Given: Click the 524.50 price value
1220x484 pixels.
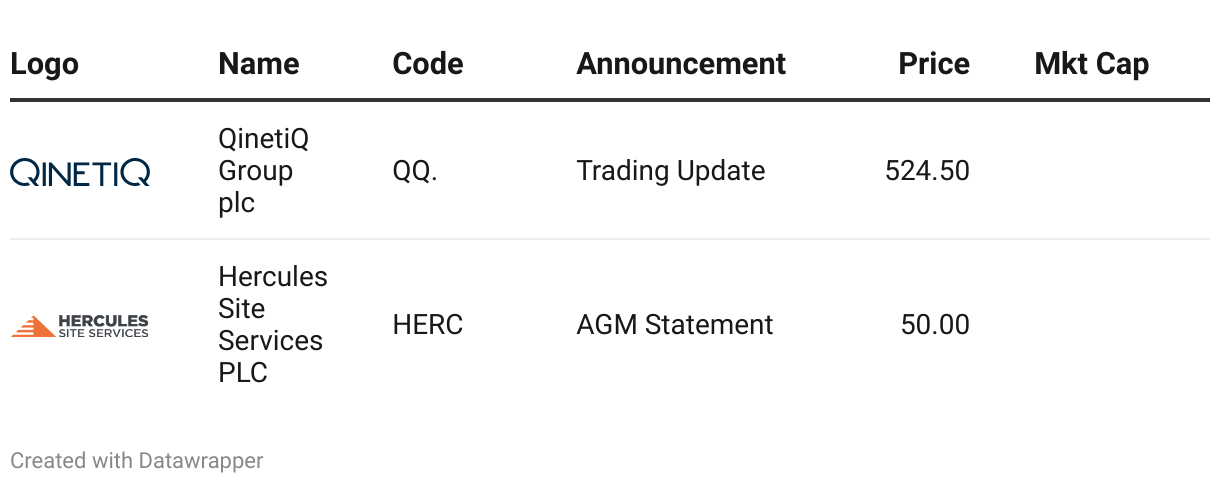Looking at the screenshot, I should (927, 171).
